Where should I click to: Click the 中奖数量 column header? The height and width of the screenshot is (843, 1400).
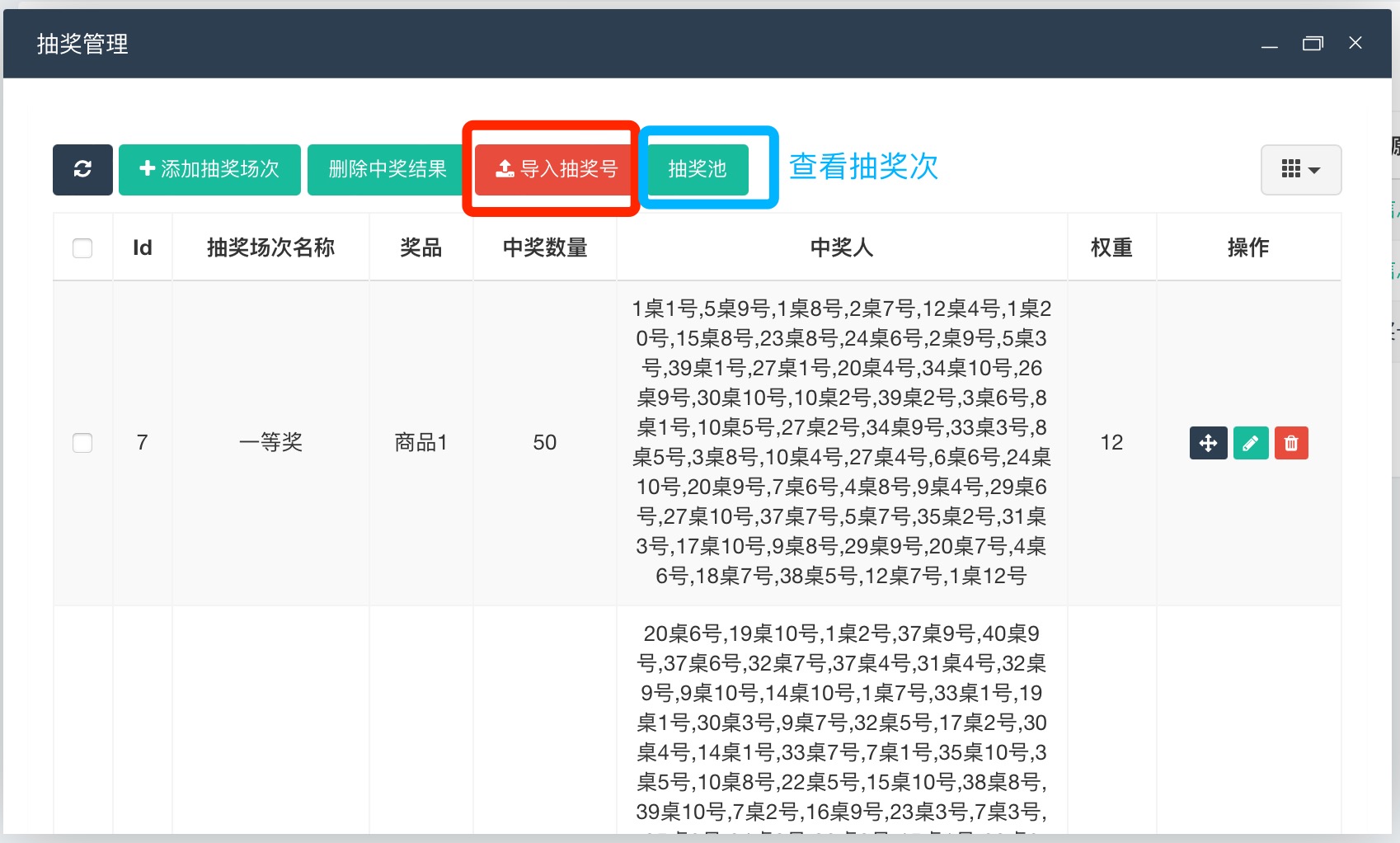pyautogui.click(x=544, y=248)
